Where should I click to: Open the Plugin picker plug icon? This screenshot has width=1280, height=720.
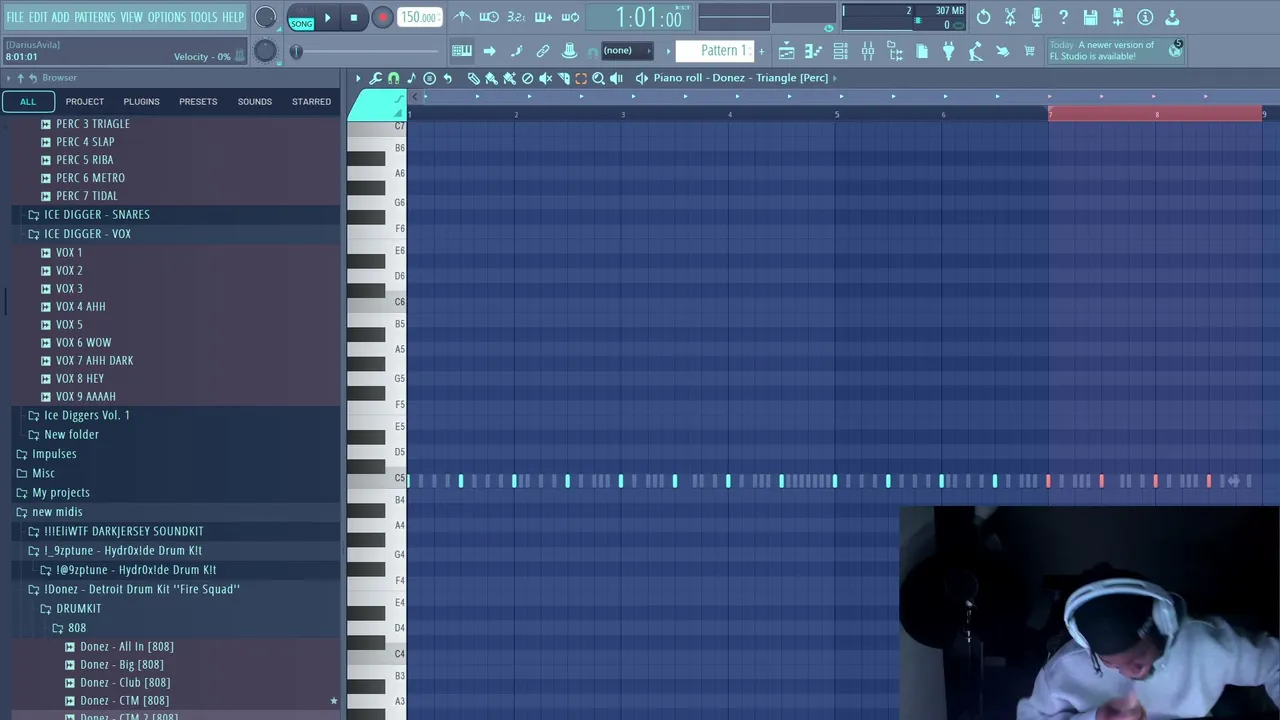click(x=949, y=51)
